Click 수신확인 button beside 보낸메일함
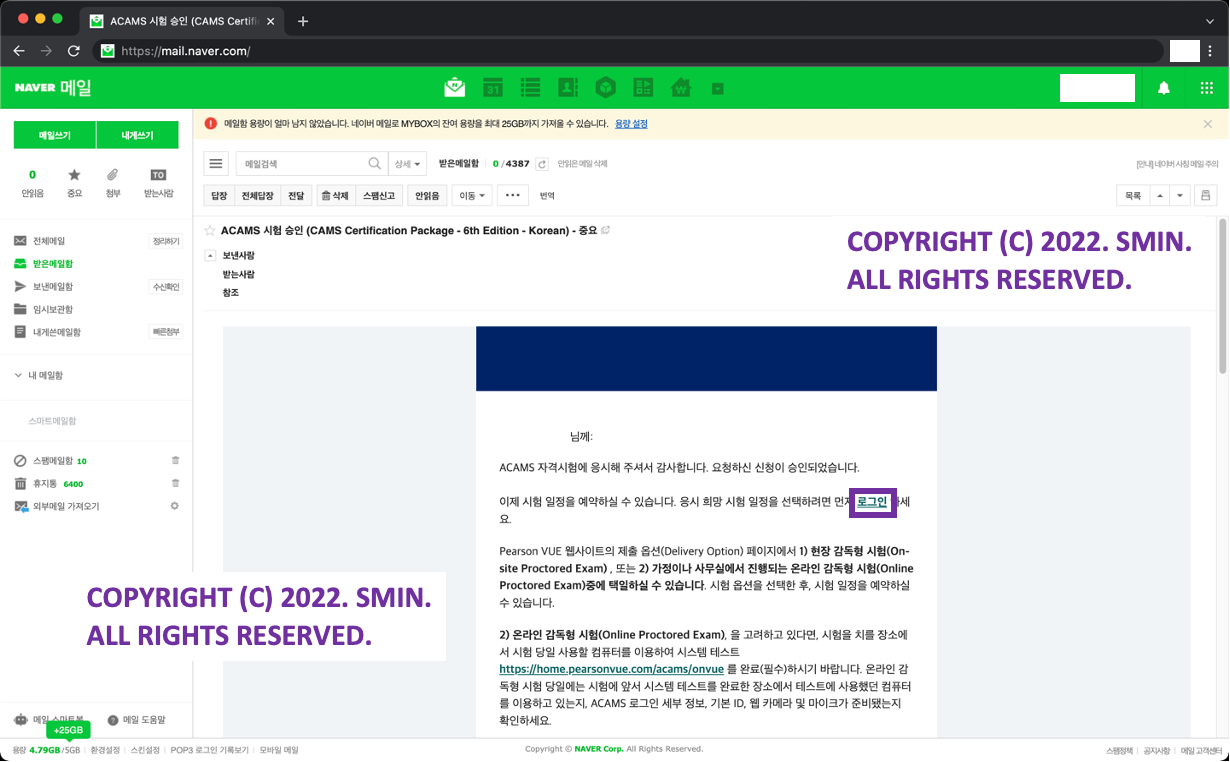 (165, 287)
